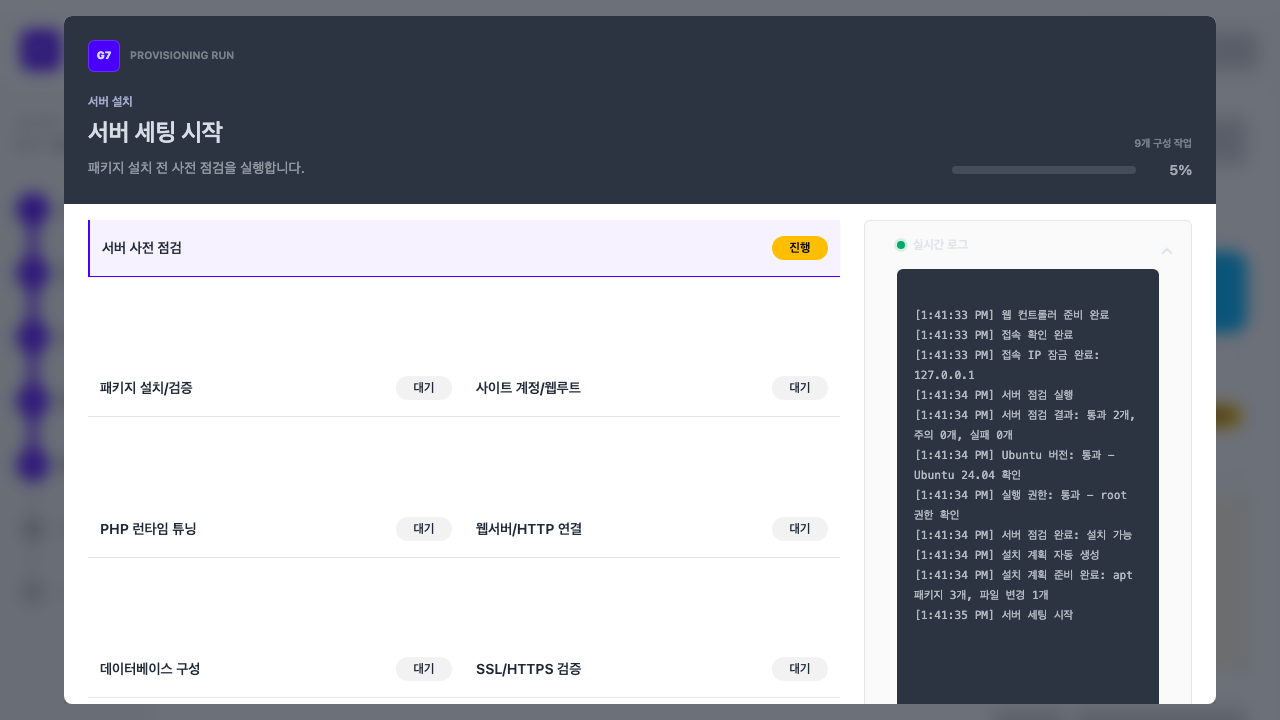Collapse the 실시간 로그 panel chevron

[1166, 251]
